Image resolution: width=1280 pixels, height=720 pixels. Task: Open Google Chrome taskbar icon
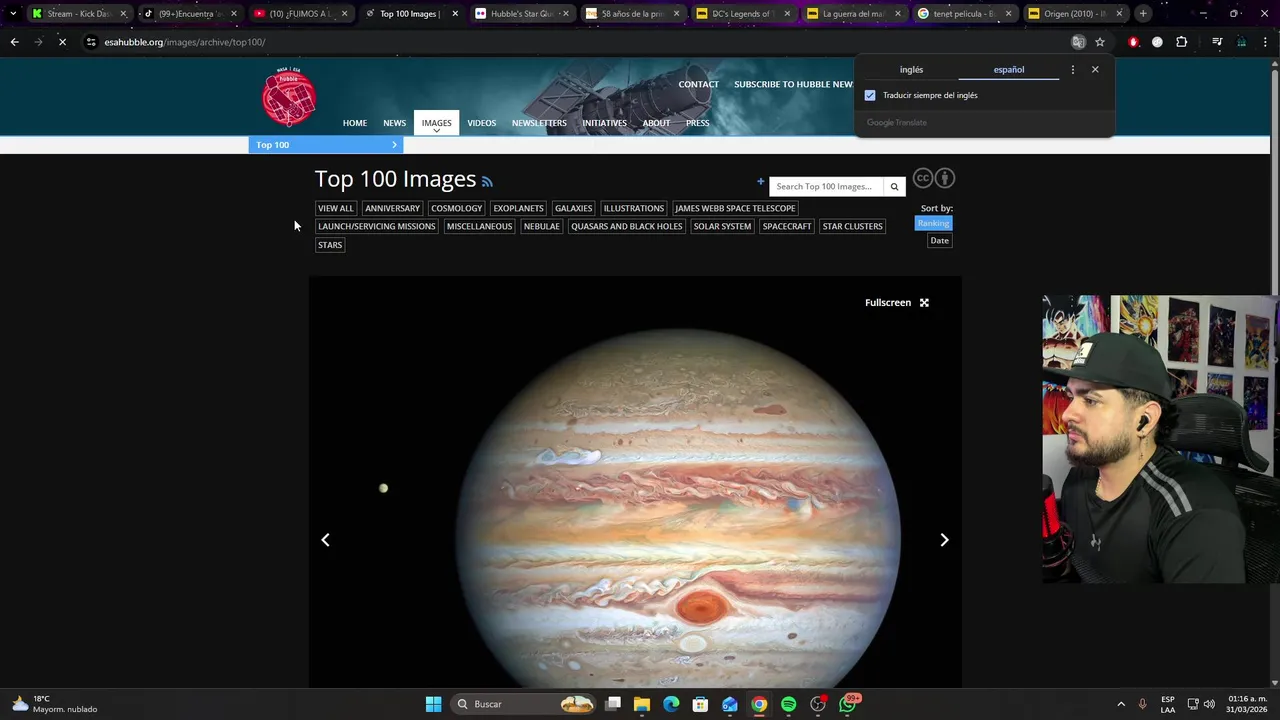pos(759,704)
